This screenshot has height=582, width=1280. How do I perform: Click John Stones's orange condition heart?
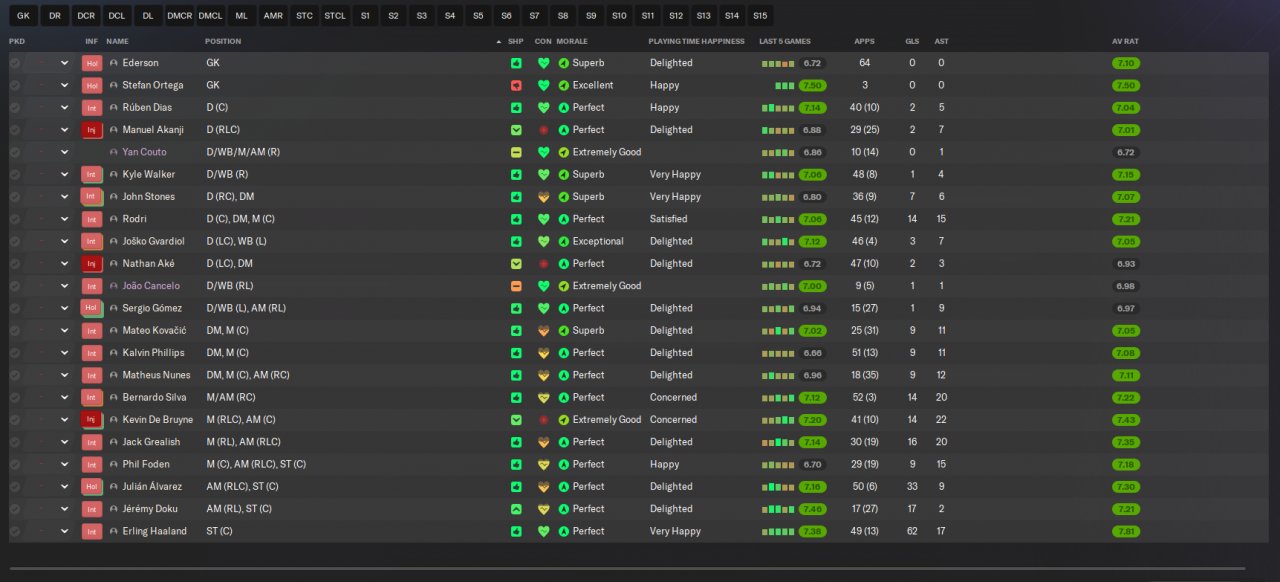click(544, 197)
